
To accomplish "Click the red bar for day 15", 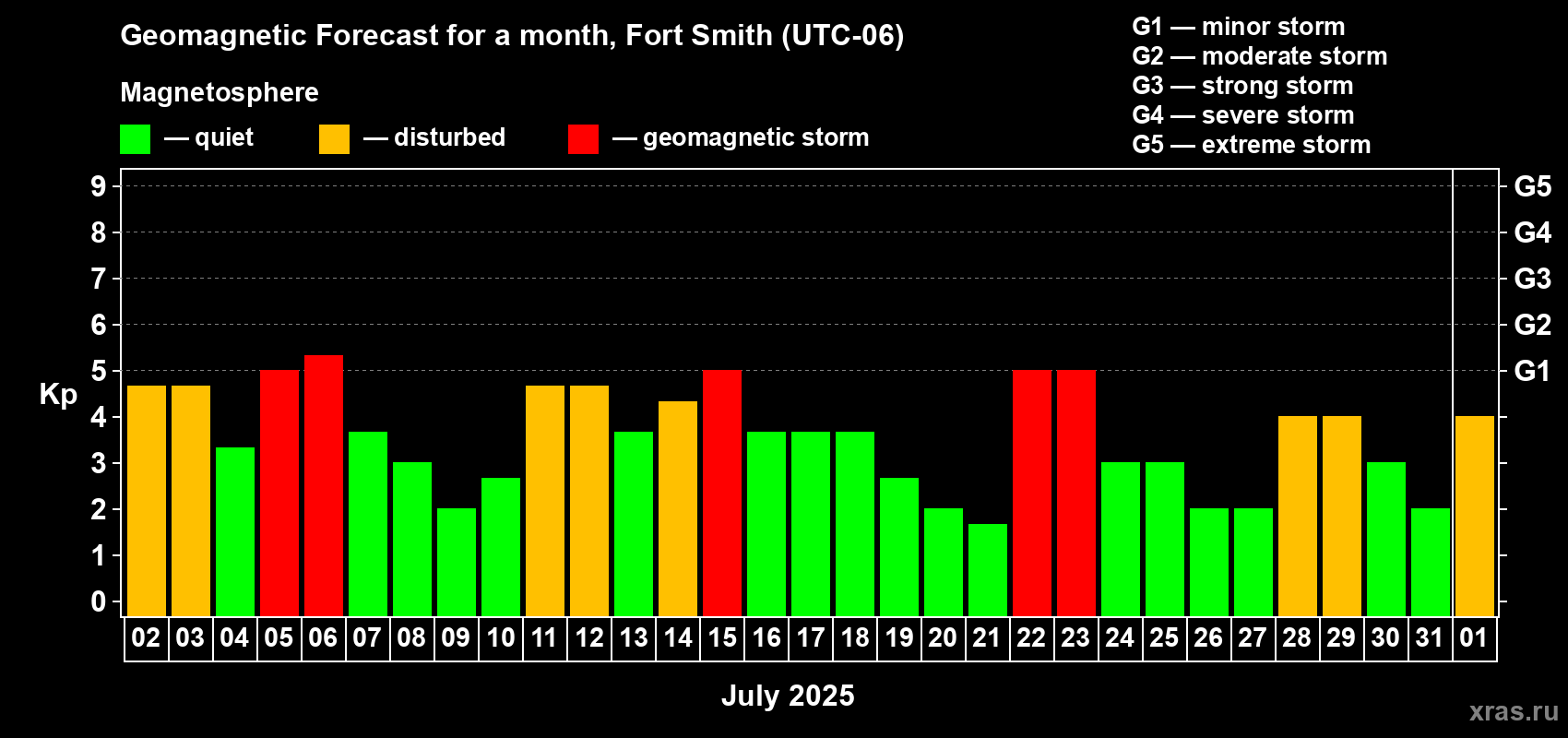I will point(722,494).
